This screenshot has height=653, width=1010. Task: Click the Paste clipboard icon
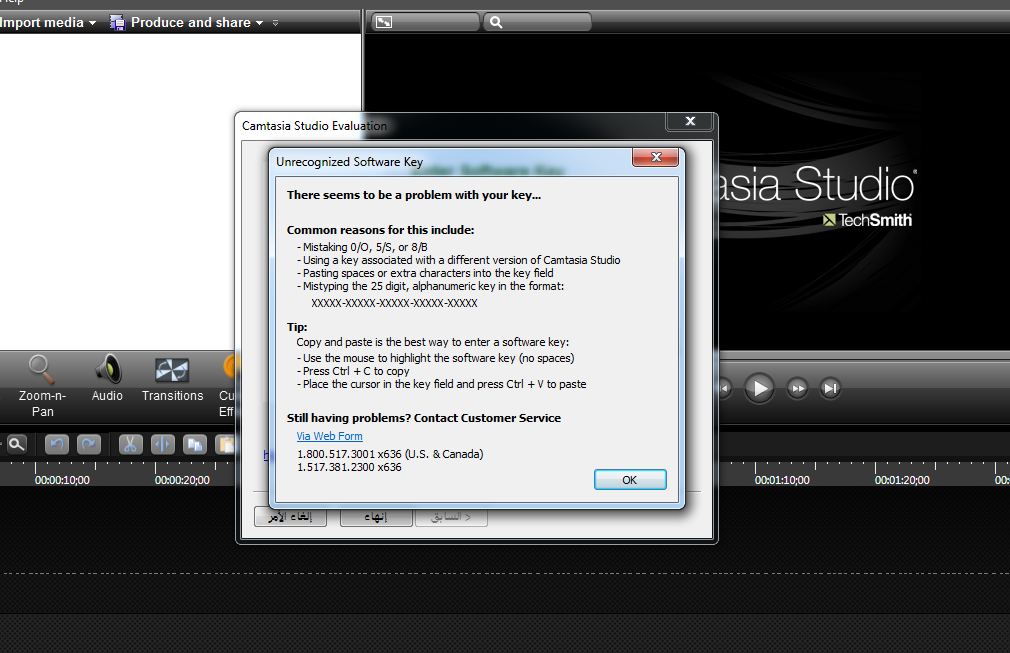click(225, 444)
